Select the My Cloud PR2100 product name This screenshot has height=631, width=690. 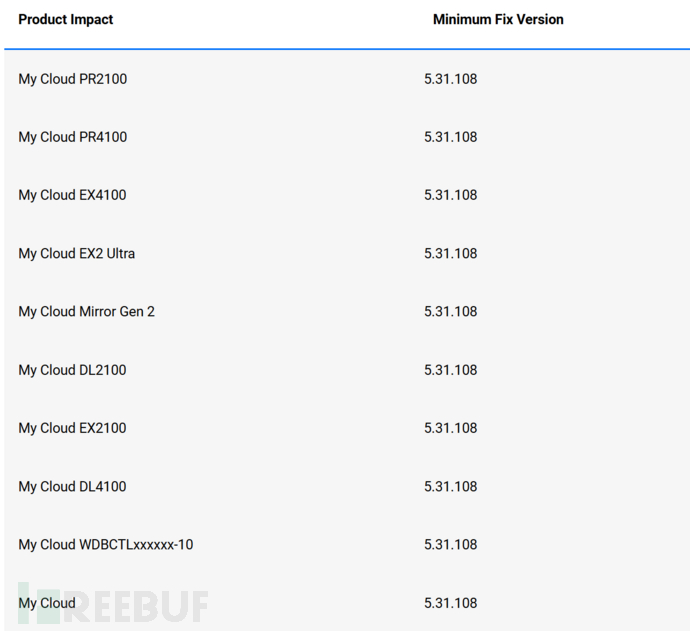(x=72, y=79)
